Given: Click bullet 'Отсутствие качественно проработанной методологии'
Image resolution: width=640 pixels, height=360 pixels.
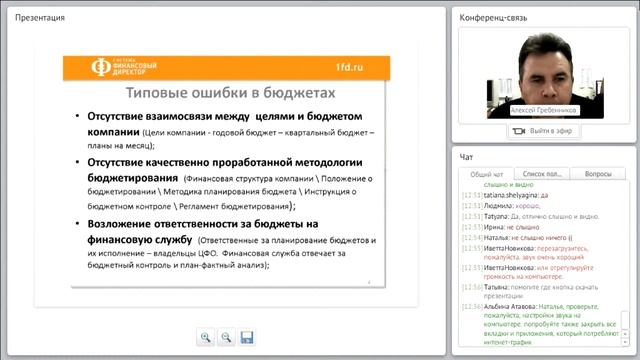Looking at the screenshot, I should (x=229, y=184).
